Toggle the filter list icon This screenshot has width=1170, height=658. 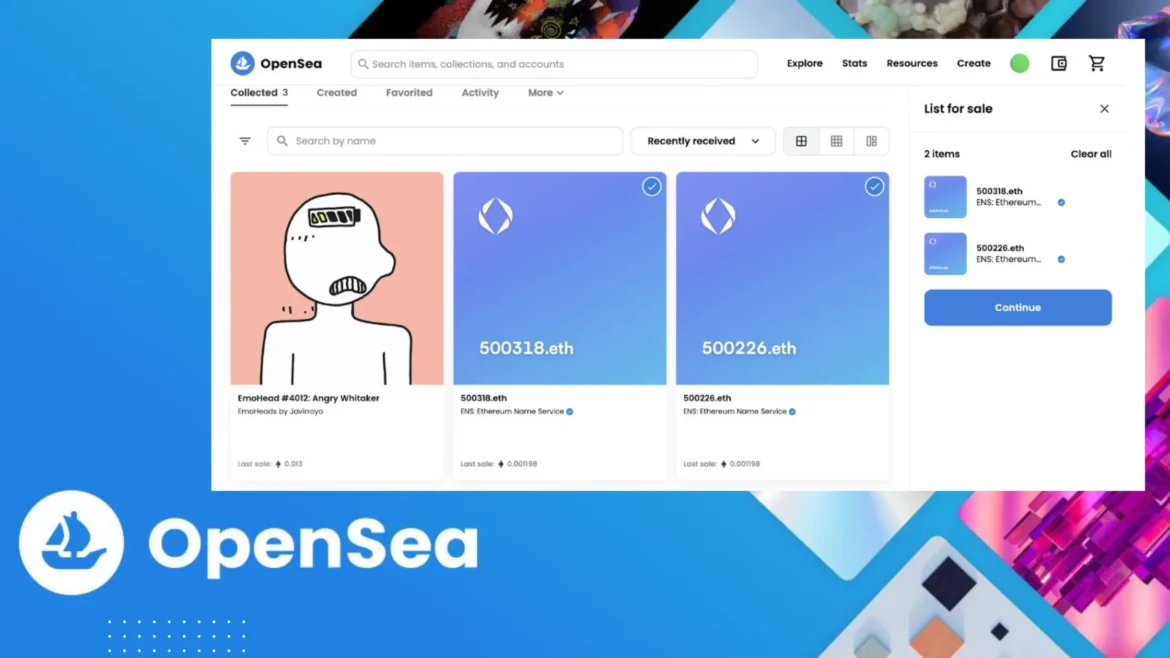pyautogui.click(x=245, y=141)
